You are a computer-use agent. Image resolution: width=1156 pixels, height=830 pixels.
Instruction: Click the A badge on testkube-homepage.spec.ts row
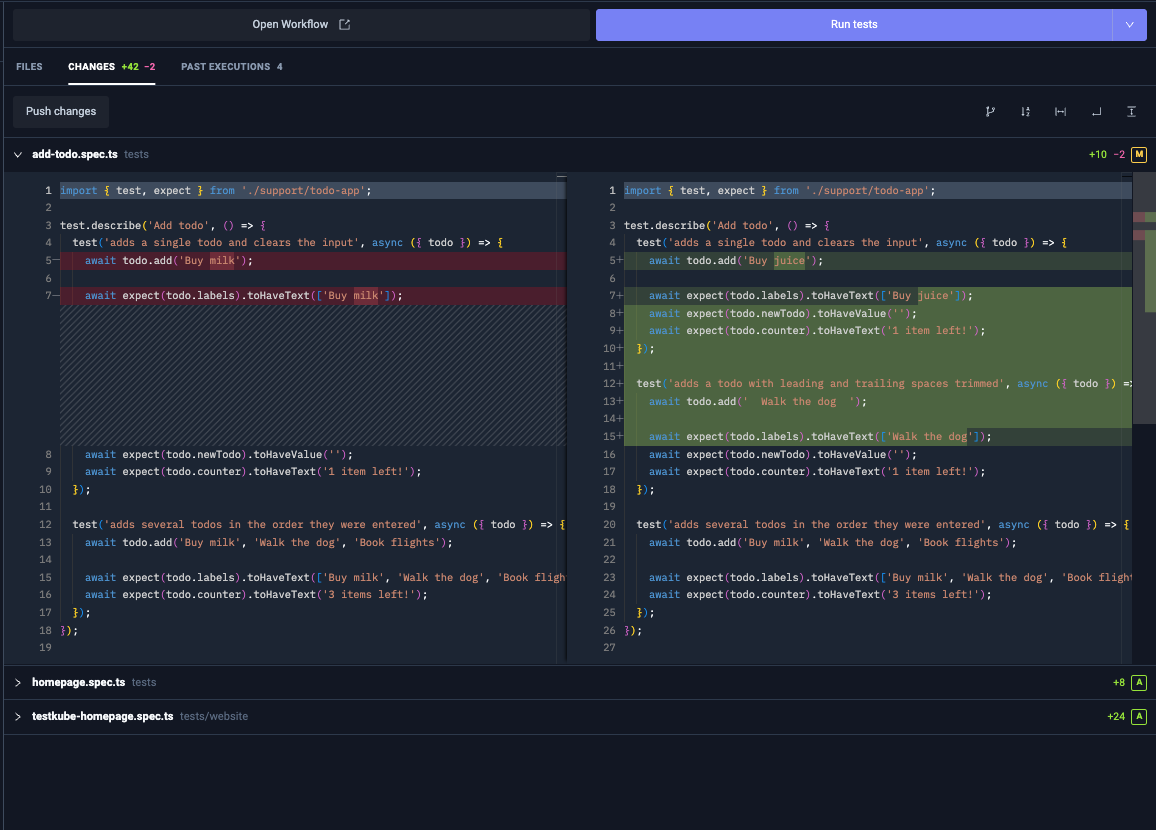point(1139,716)
